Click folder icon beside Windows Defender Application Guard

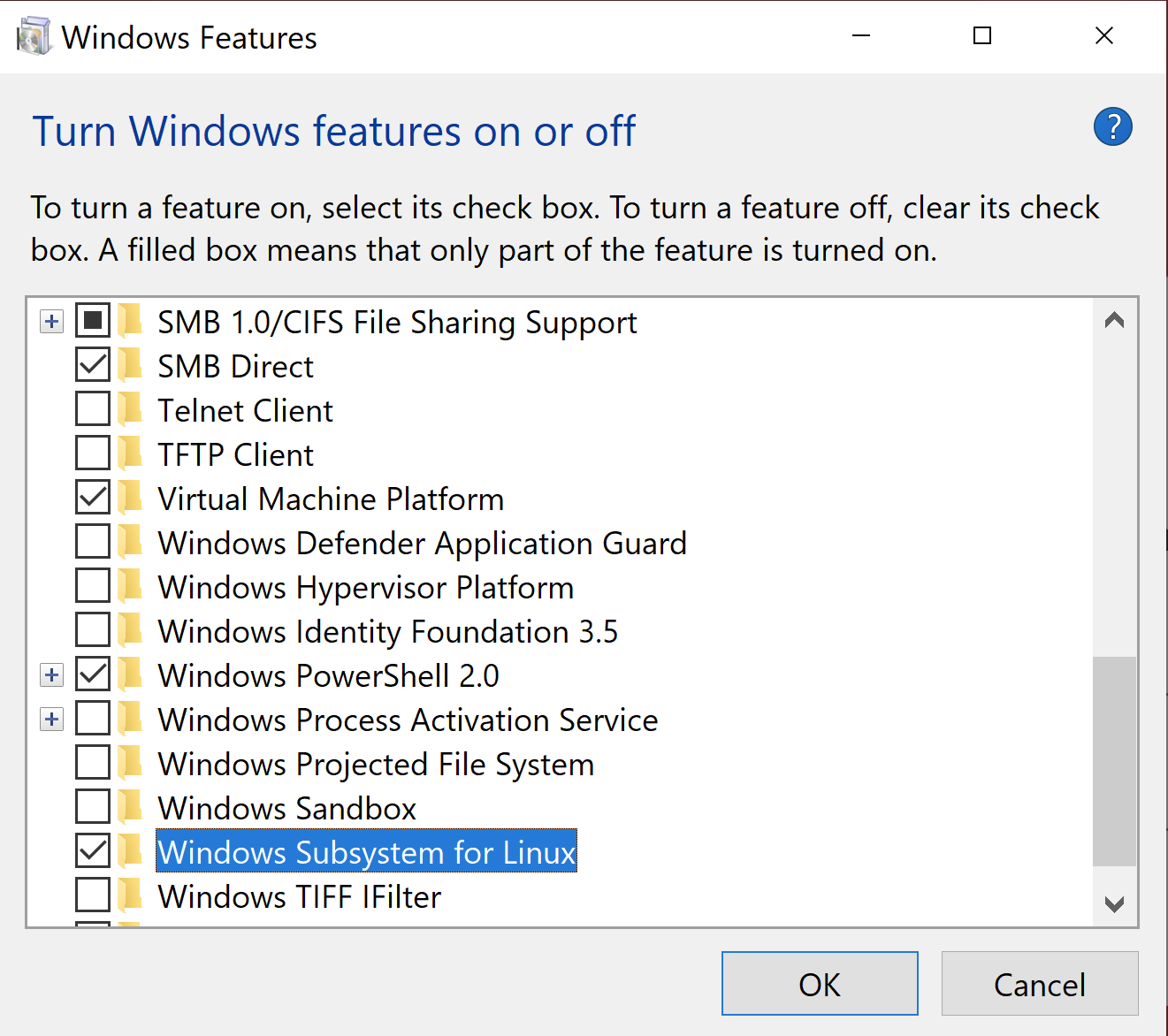tap(131, 542)
